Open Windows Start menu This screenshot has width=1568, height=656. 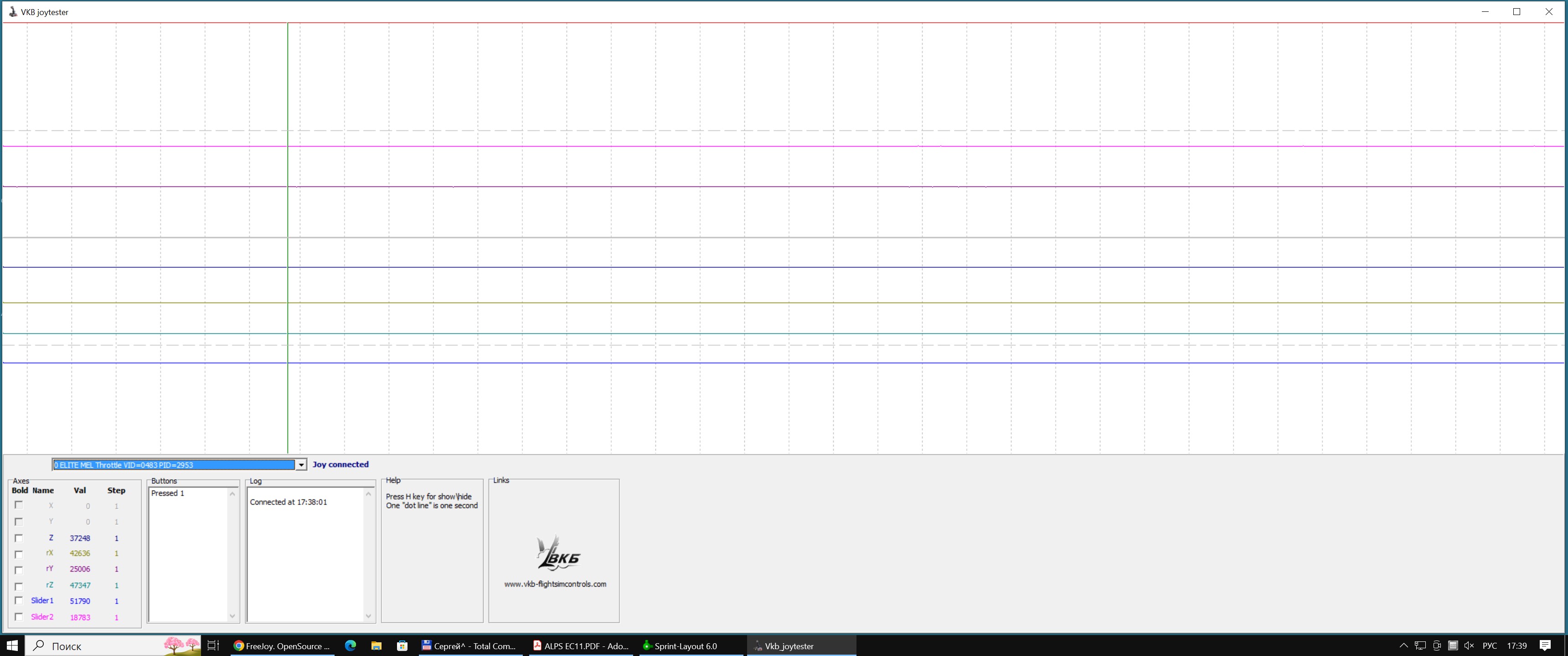click(12, 646)
